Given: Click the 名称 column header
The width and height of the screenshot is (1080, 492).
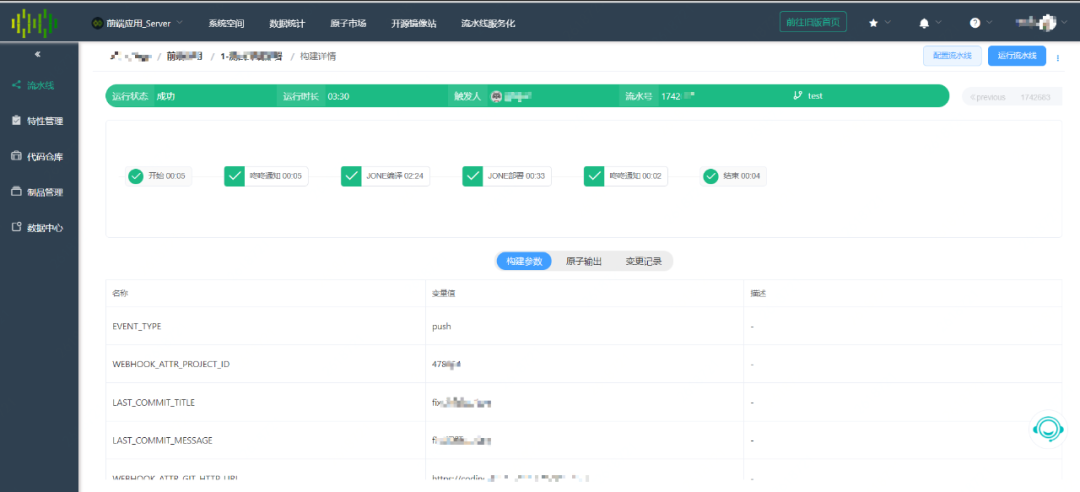Looking at the screenshot, I should (120, 294).
